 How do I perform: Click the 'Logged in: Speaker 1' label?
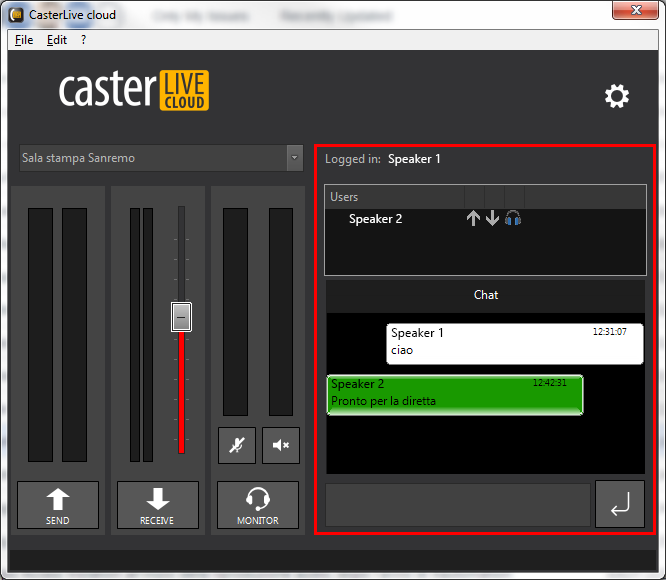tap(383, 159)
